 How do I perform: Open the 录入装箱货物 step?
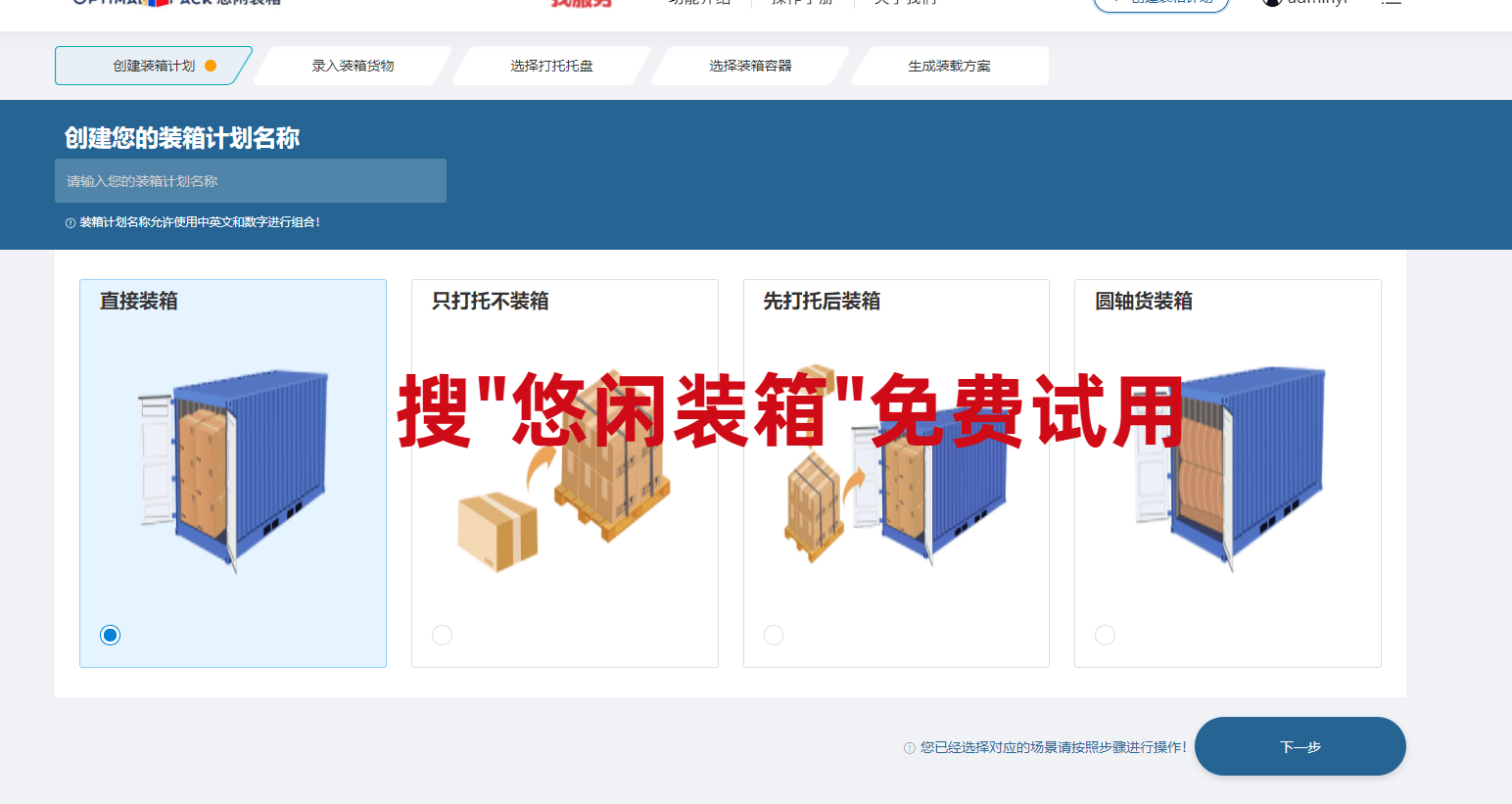(353, 66)
